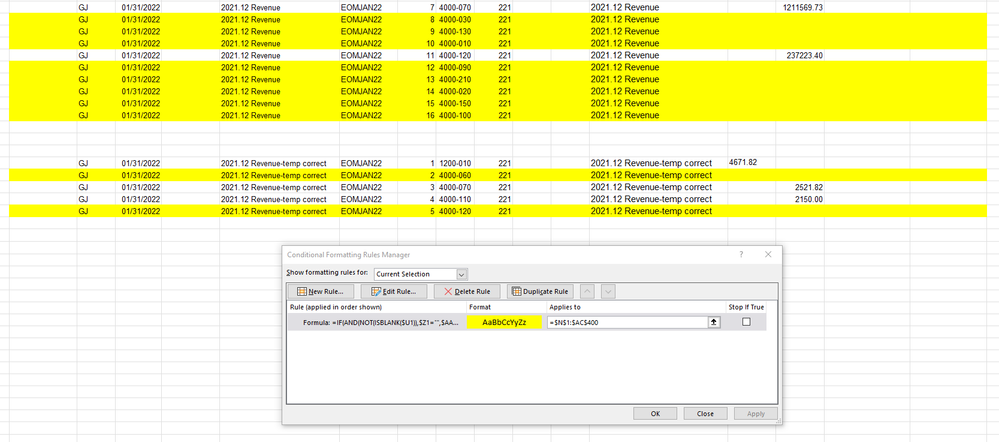This screenshot has width=999, height=442.
Task: Click line number 16 cell
Action: [417, 115]
